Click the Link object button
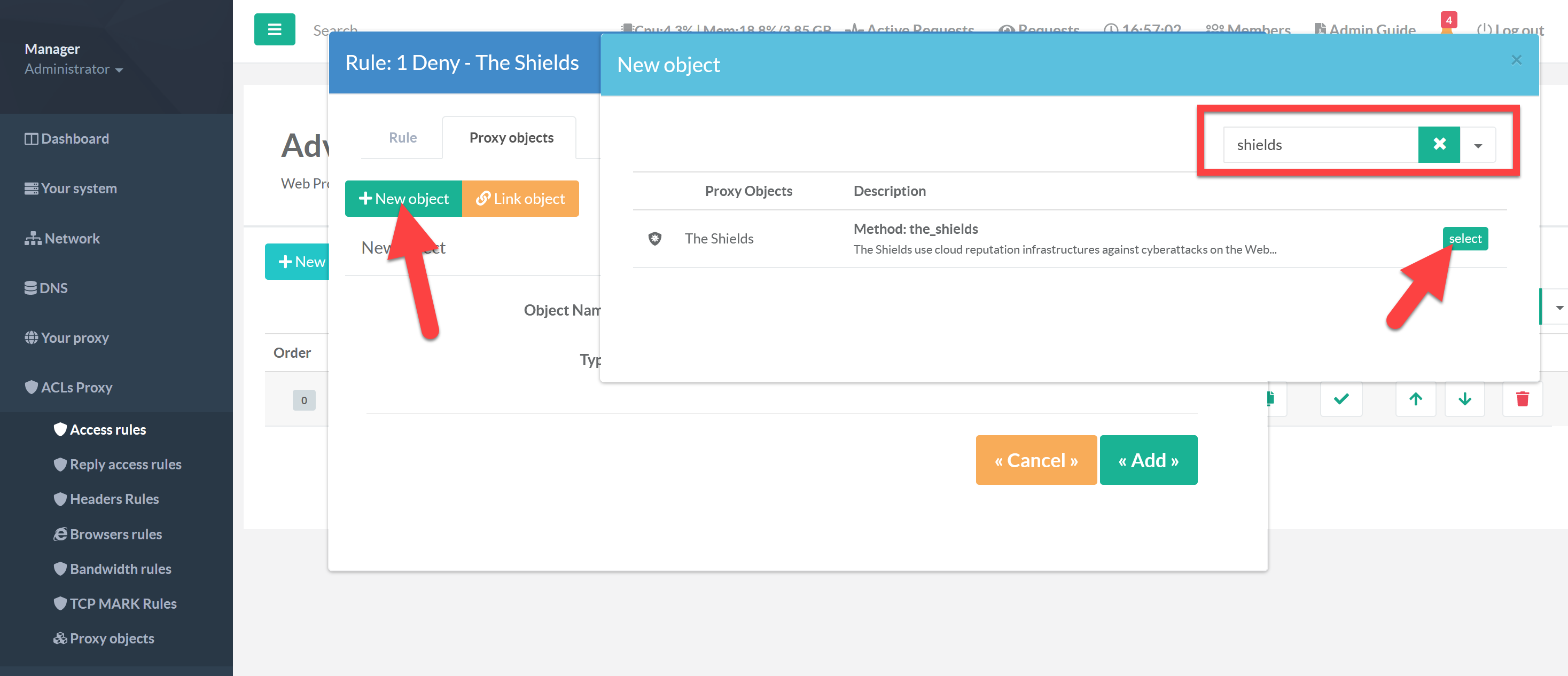 pos(520,198)
